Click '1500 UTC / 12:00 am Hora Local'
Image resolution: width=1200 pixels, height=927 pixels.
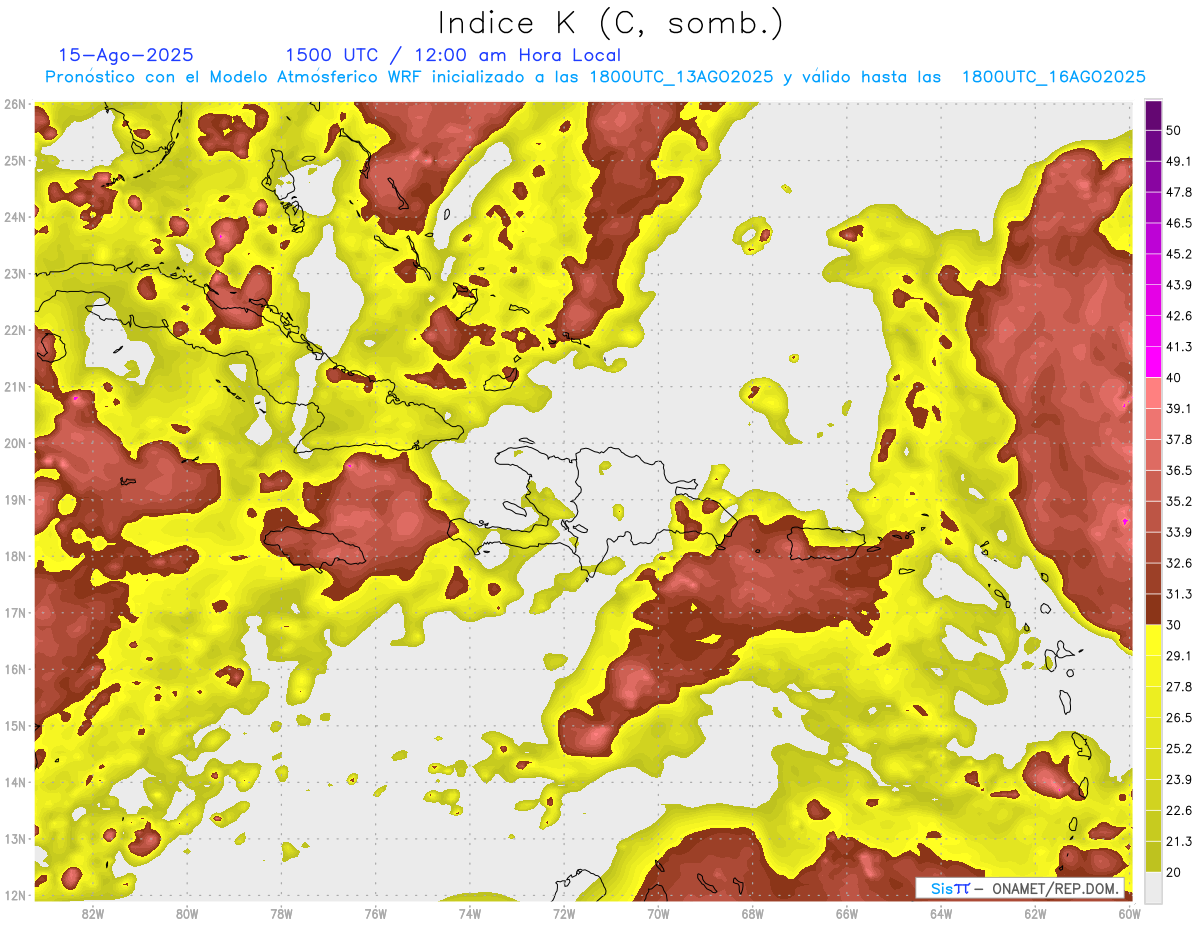(x=453, y=55)
